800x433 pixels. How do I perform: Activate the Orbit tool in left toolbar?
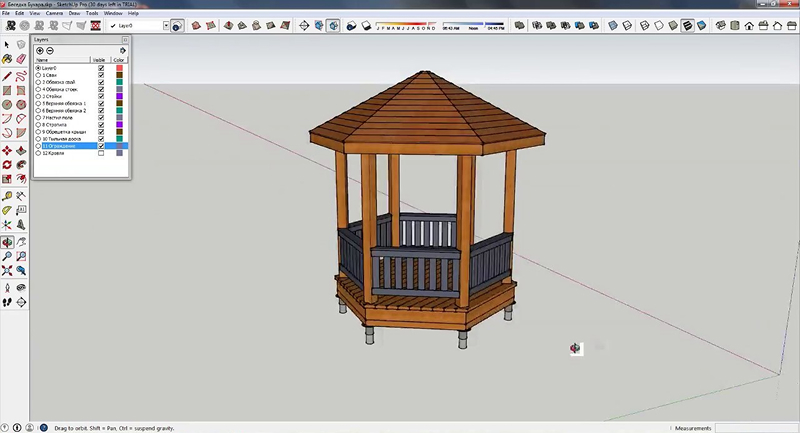[x=7, y=242]
